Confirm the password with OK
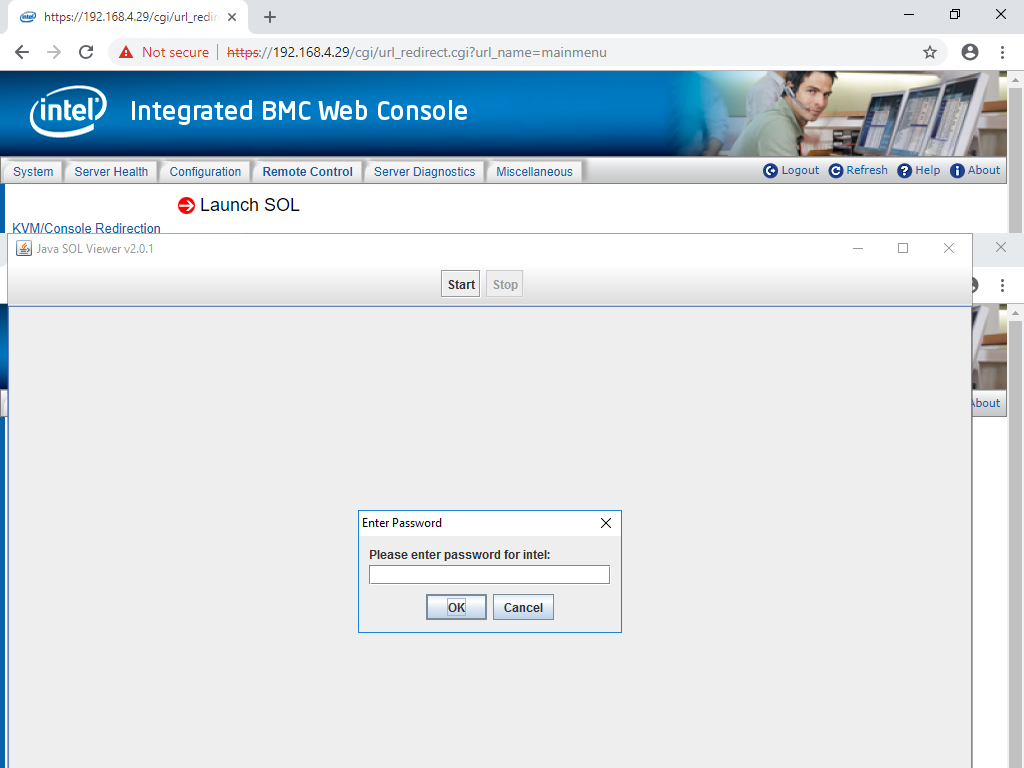The height and width of the screenshot is (768, 1024). click(456, 607)
